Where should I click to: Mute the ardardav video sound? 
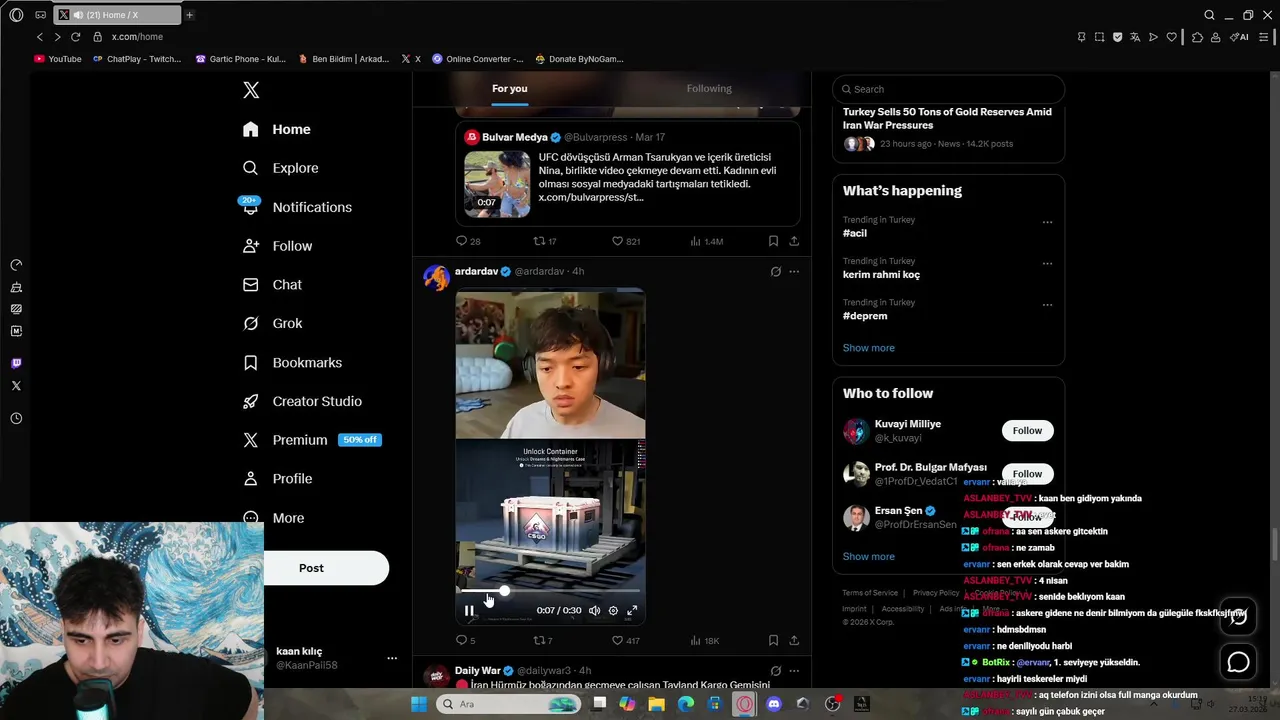point(594,611)
